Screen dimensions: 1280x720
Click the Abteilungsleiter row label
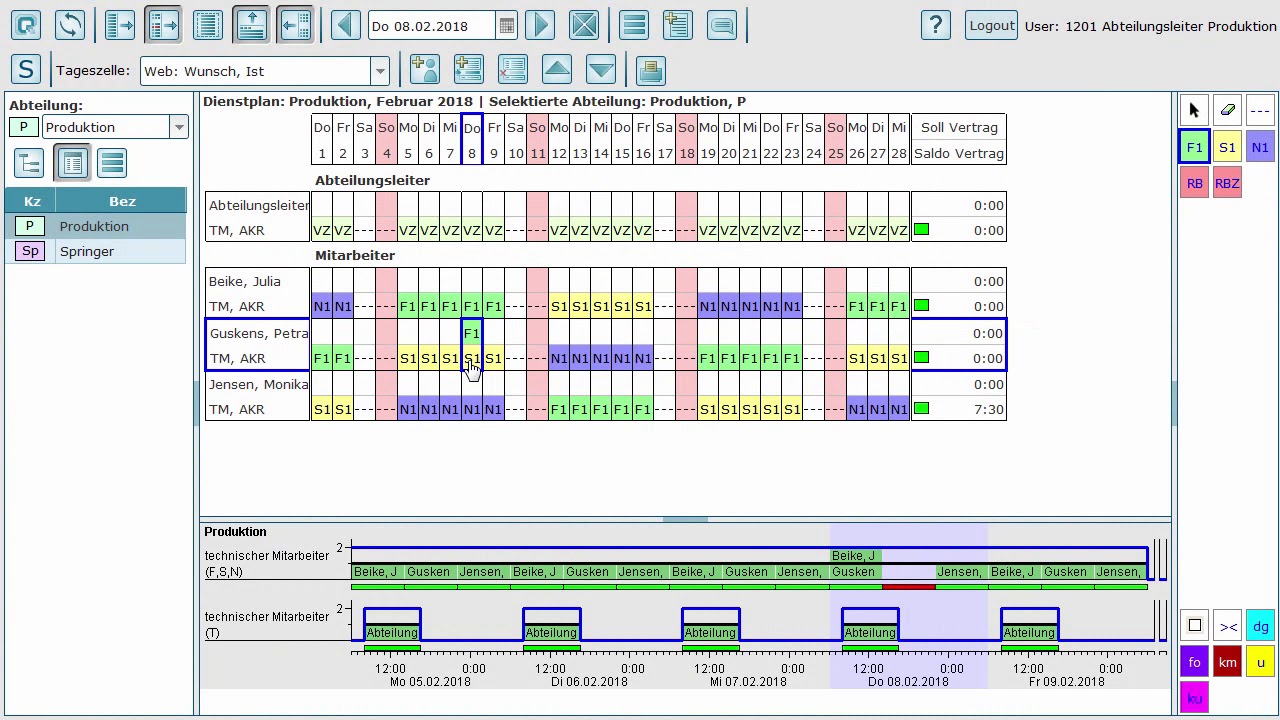point(258,205)
